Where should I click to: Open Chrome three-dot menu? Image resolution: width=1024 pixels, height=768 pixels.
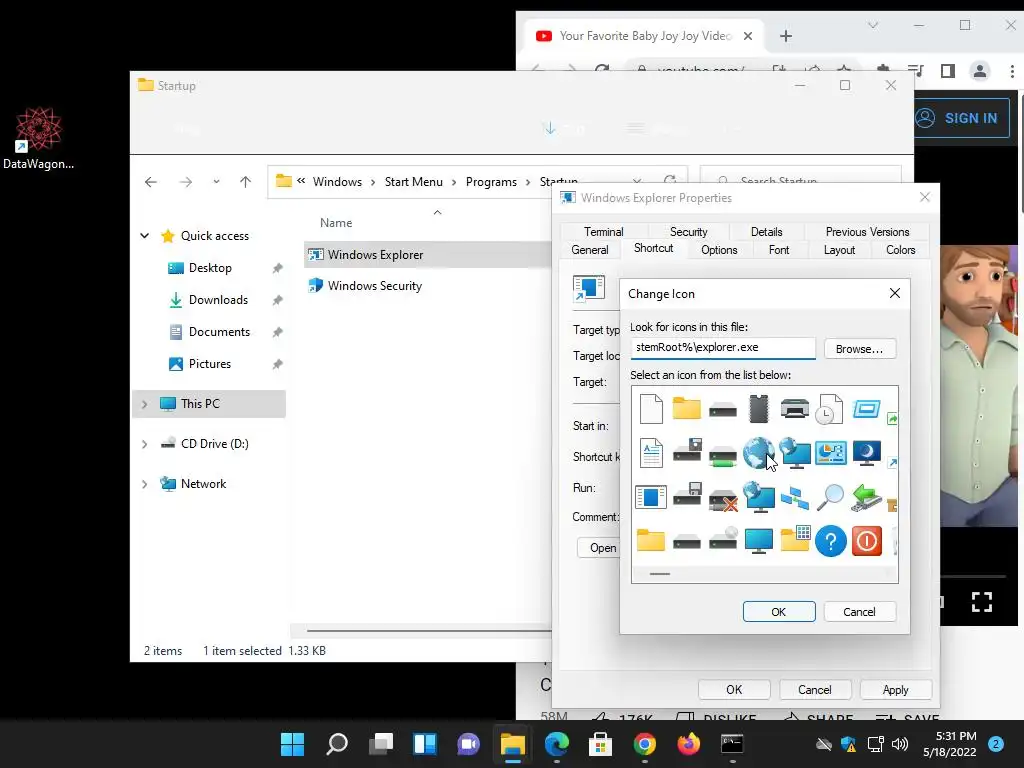[1012, 71]
